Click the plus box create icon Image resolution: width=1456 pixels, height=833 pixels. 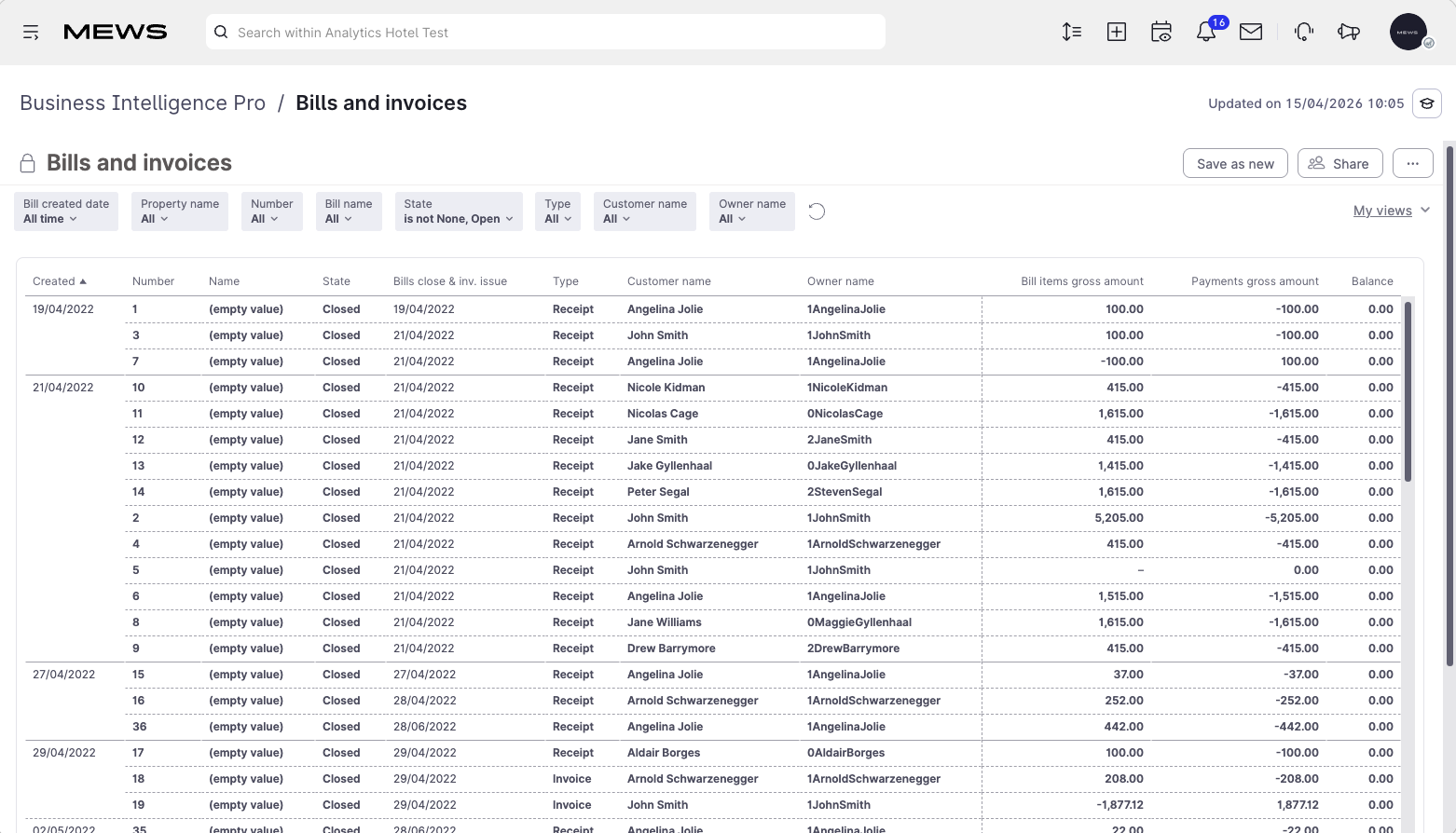[x=1117, y=33]
